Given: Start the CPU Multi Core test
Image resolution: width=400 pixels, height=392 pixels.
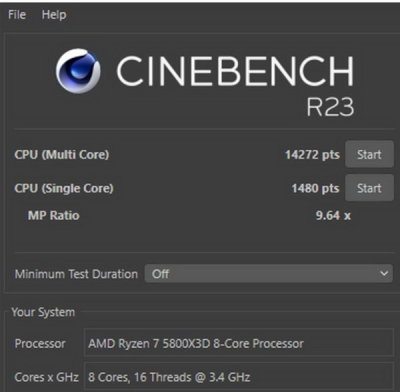Looking at the screenshot, I should (369, 154).
